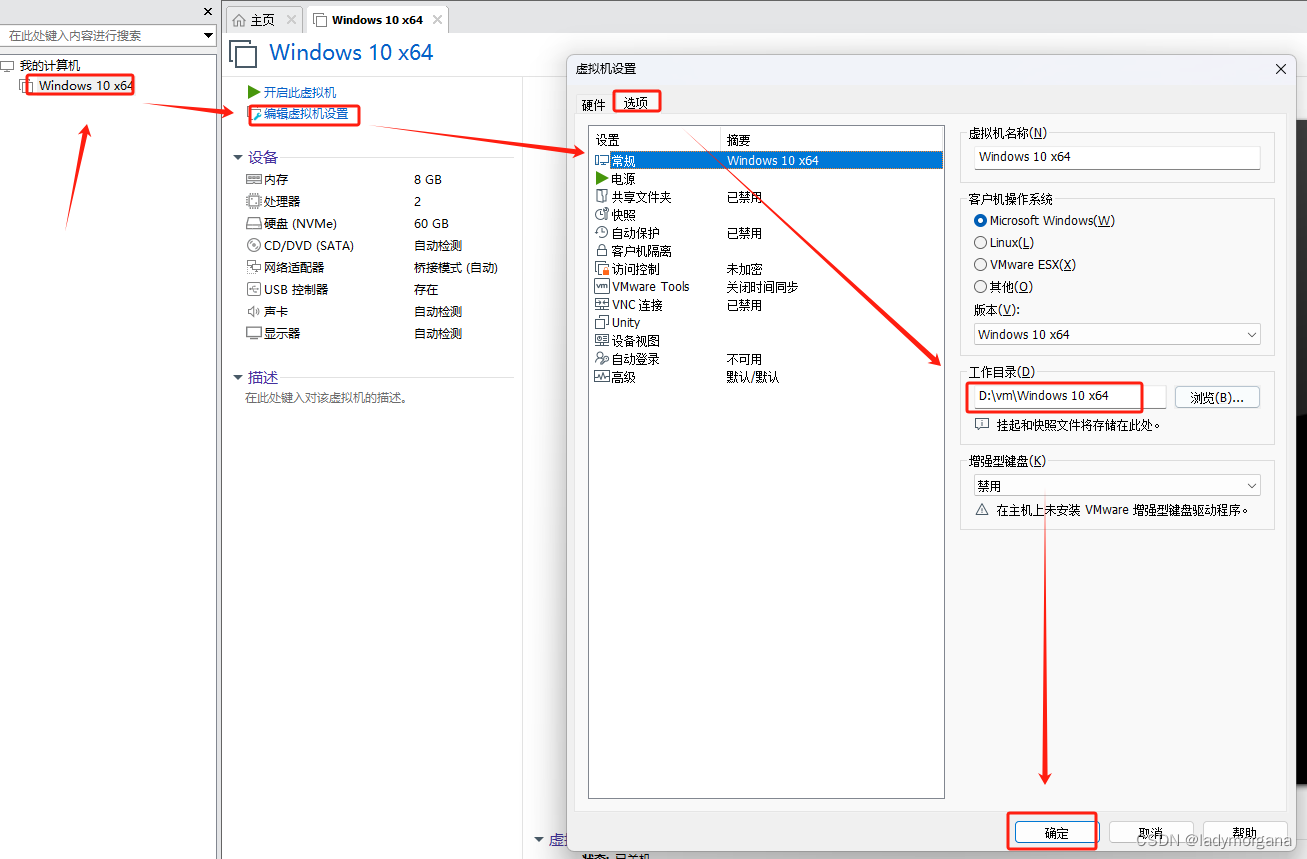Click the CD/DVD (SATA) disc icon

(253, 245)
